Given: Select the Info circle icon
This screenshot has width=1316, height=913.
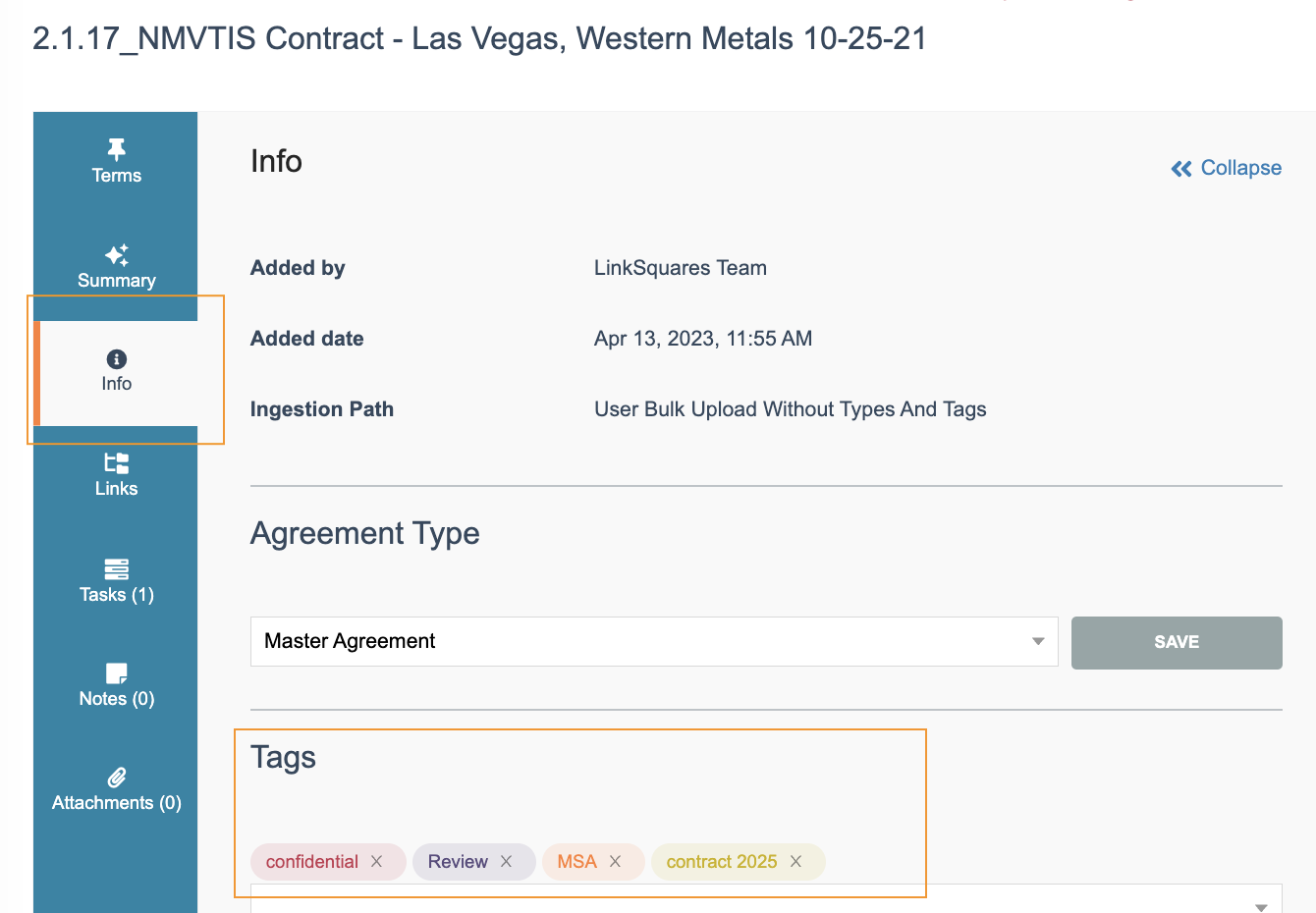Looking at the screenshot, I should tap(116, 359).
